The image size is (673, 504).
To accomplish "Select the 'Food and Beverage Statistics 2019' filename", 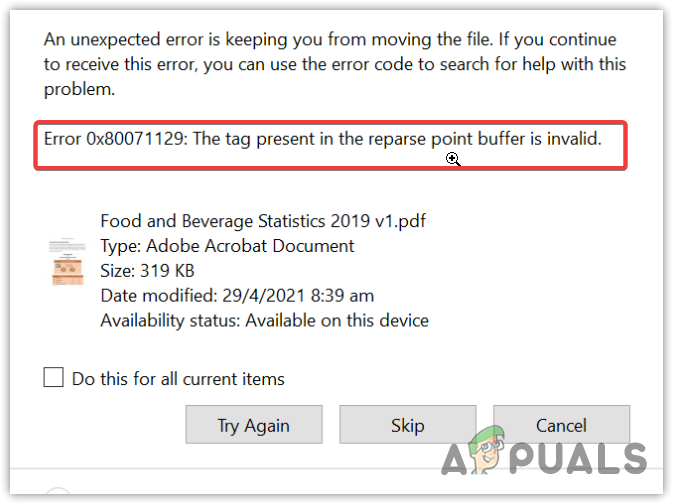I will click(269, 221).
